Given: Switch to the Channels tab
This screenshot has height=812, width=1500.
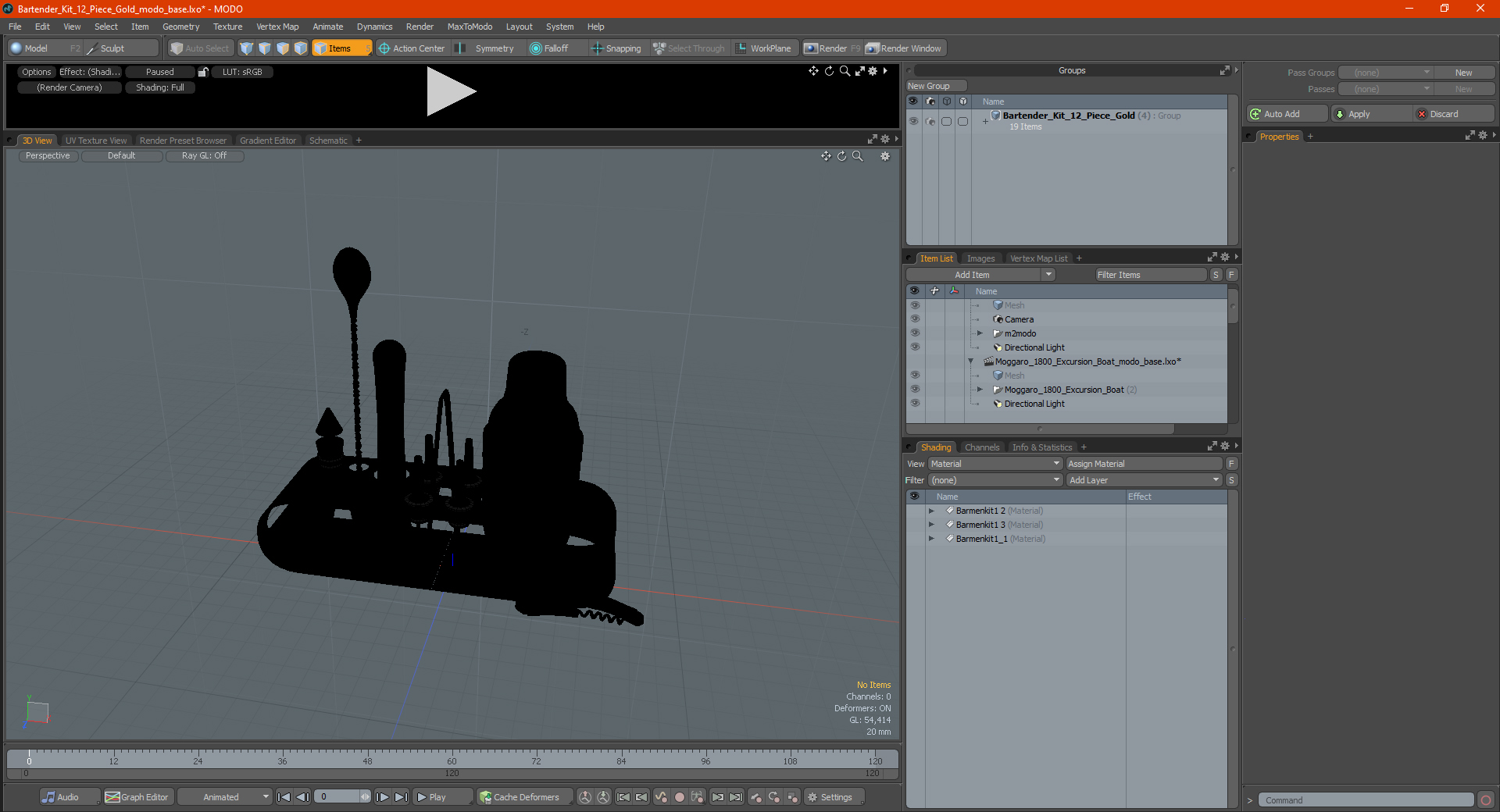Looking at the screenshot, I should click(x=982, y=447).
